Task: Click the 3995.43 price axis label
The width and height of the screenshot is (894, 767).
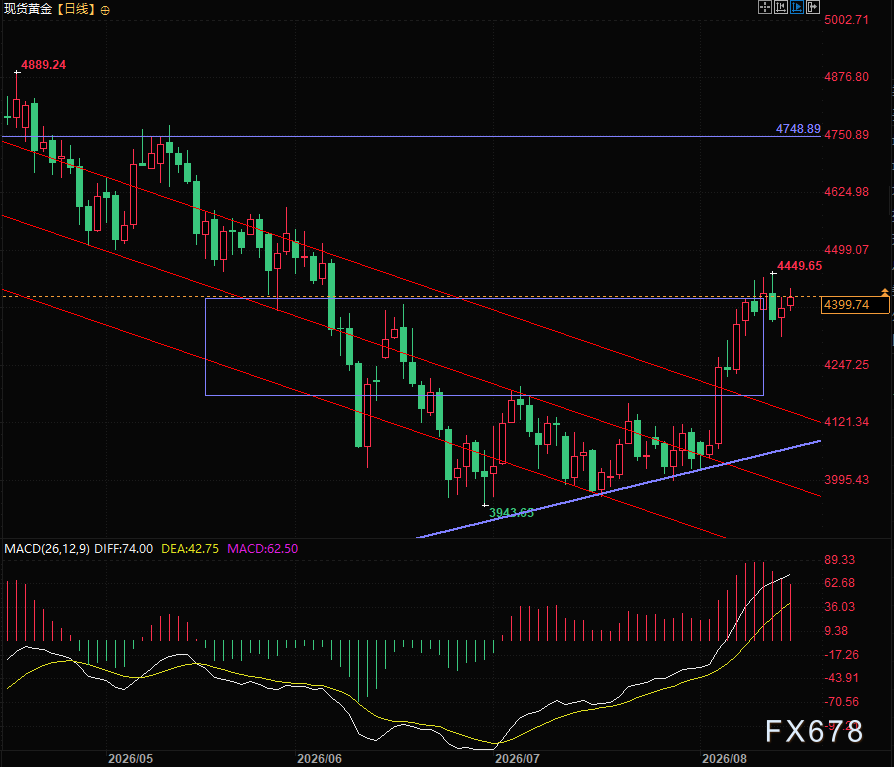Action: point(847,480)
